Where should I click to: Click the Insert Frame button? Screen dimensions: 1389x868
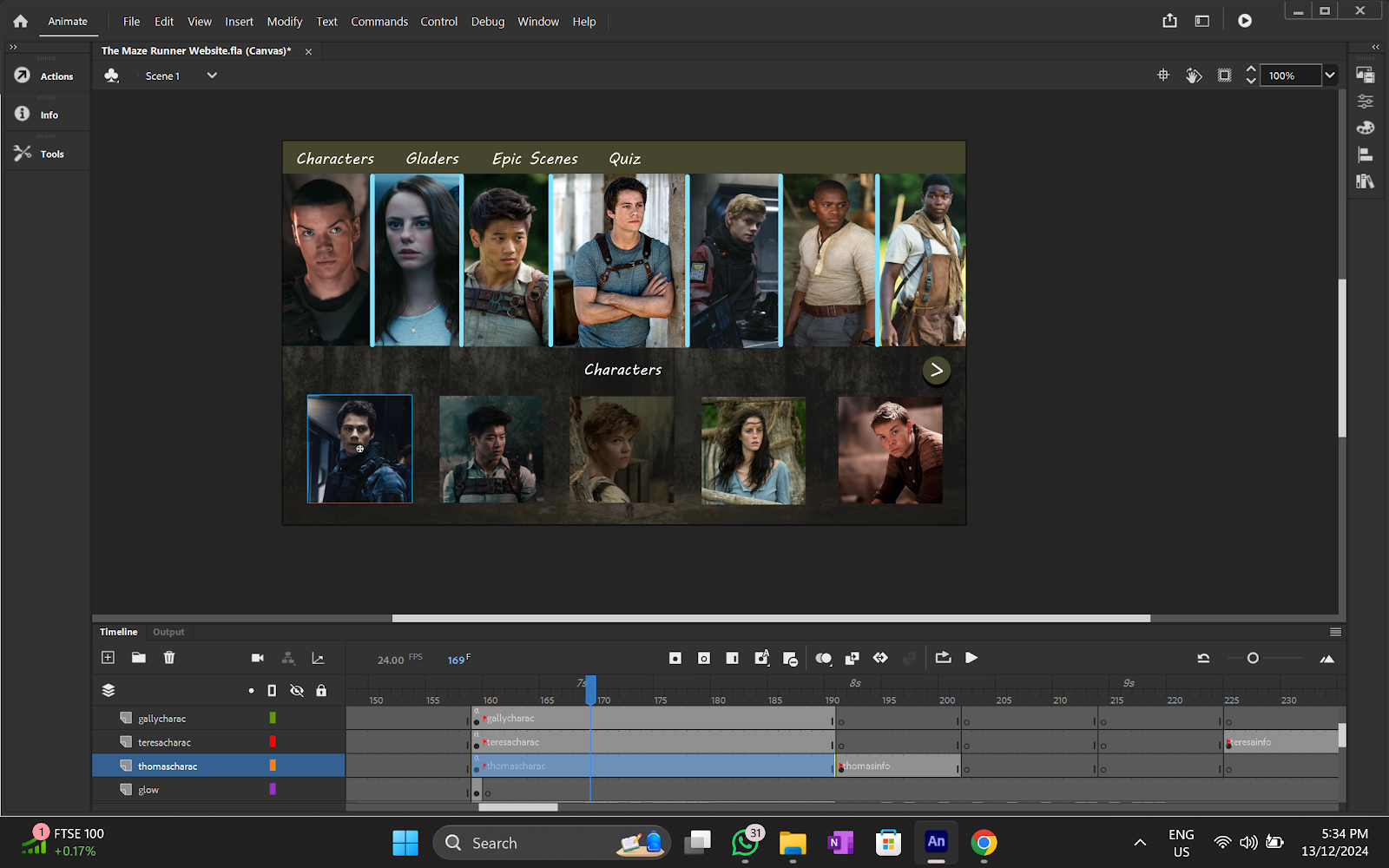tap(733, 658)
